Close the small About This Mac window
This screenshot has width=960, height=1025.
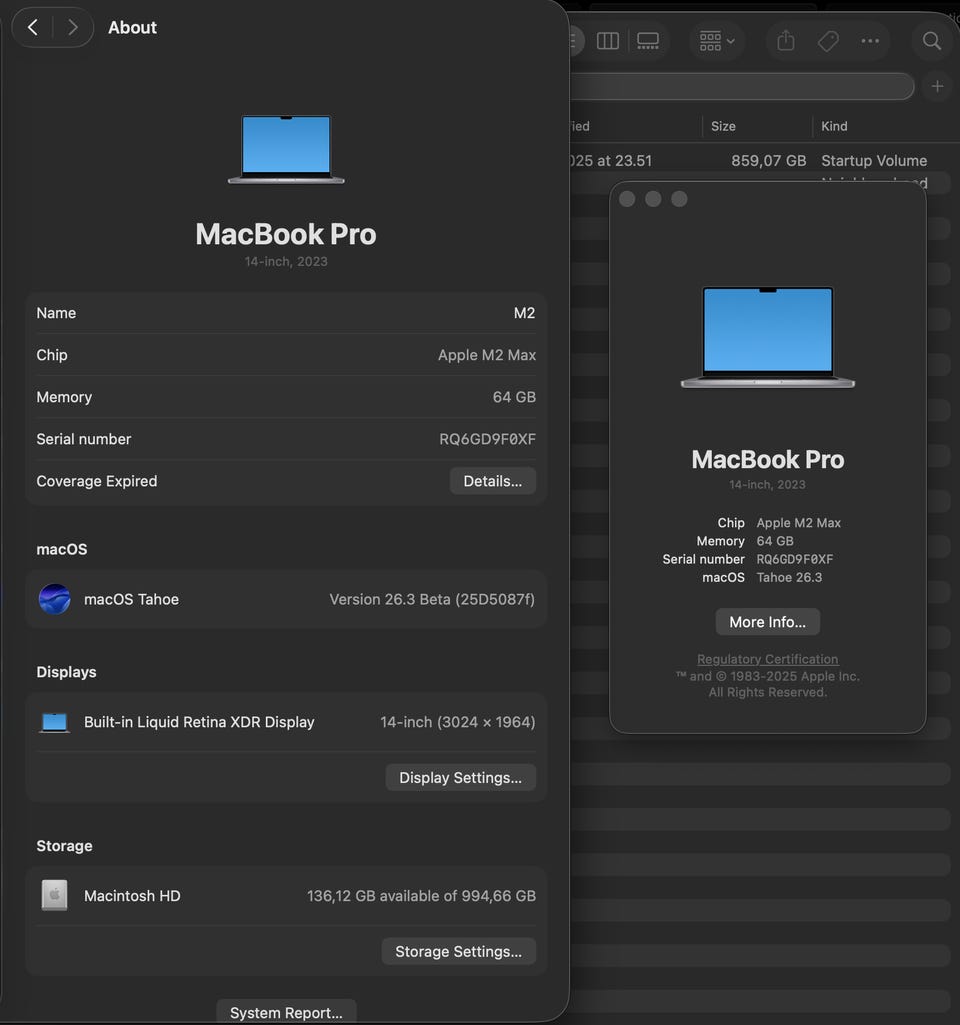tap(627, 199)
